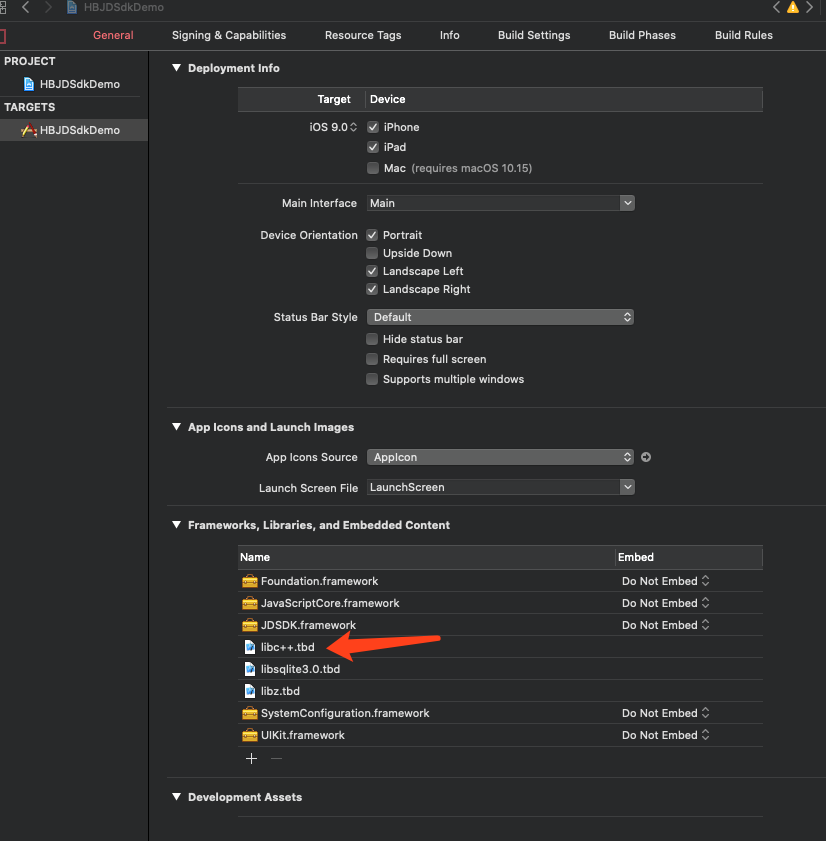
Task: Enable Hide status bar checkbox
Action: (x=372, y=339)
